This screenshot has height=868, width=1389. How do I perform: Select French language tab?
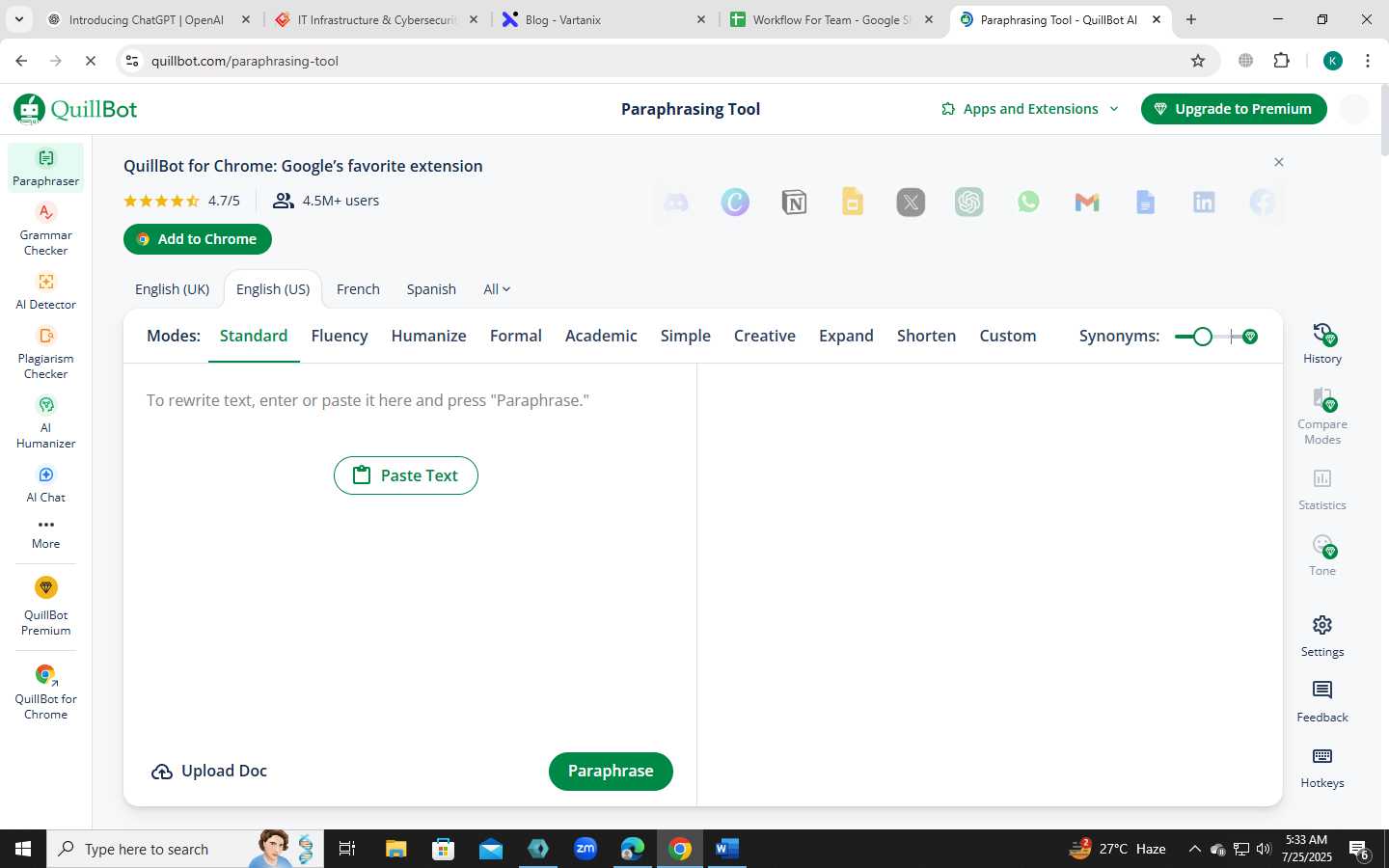358,289
